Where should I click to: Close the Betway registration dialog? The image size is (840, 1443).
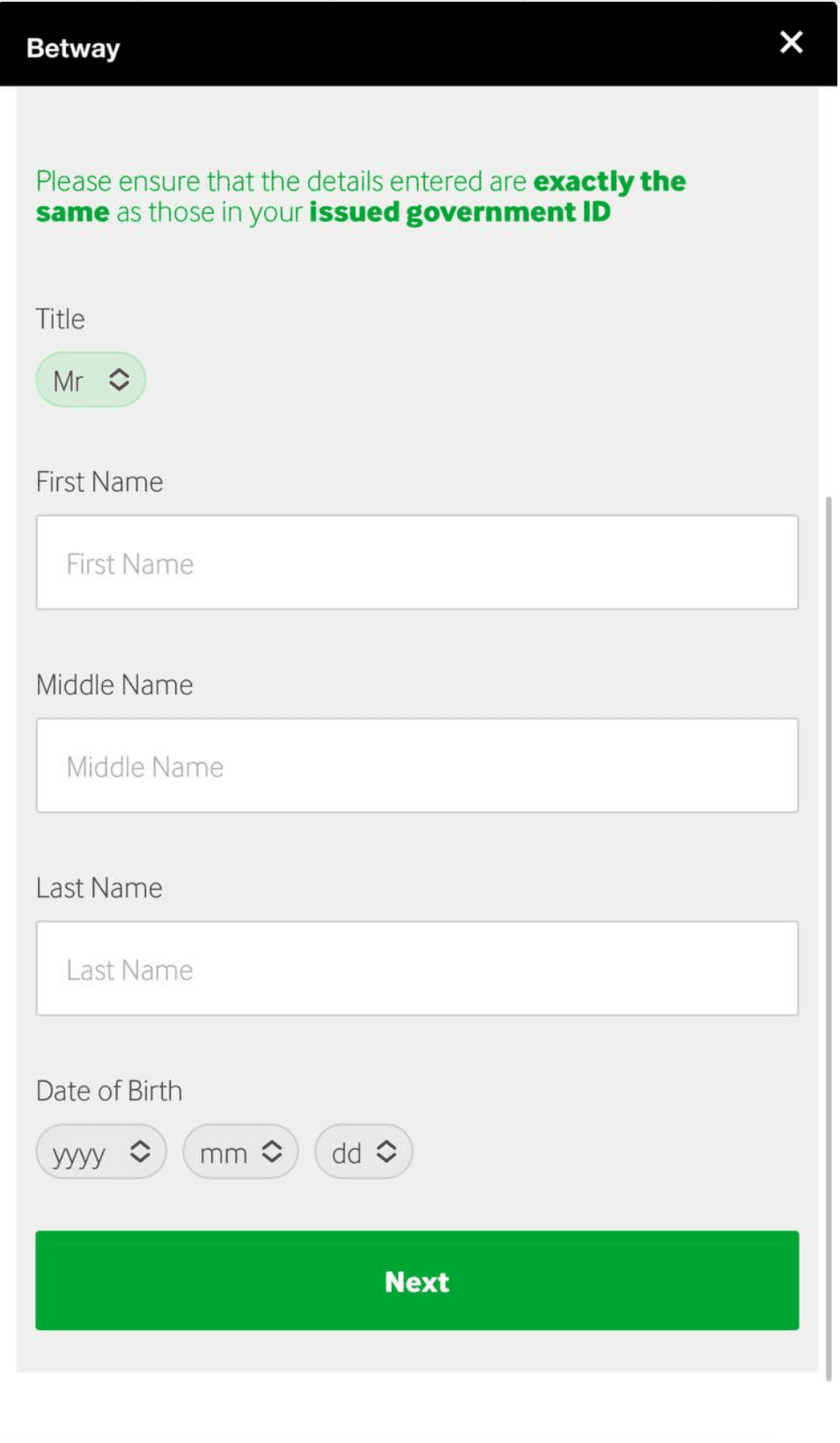[791, 42]
